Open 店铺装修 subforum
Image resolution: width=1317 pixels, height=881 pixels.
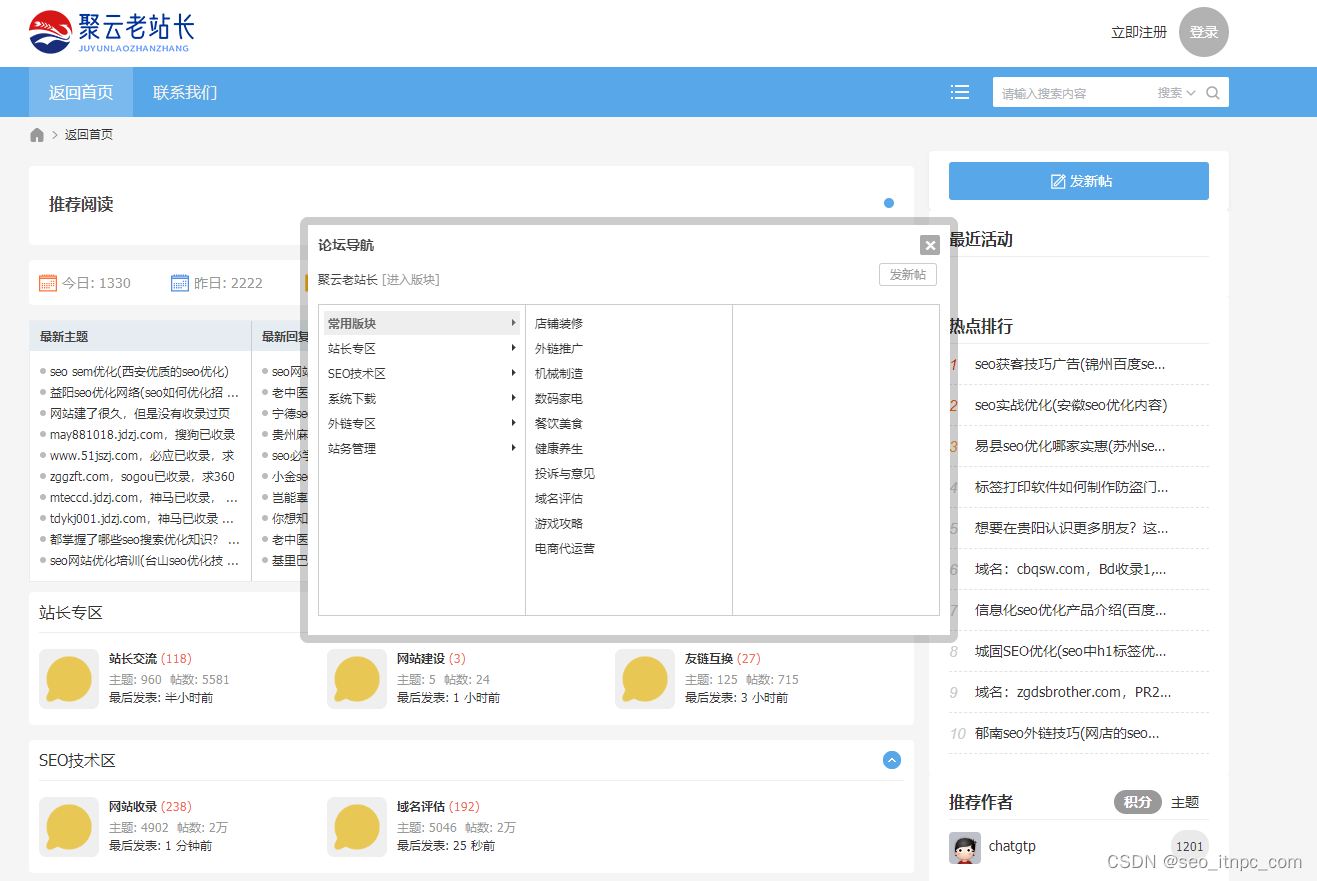point(559,323)
